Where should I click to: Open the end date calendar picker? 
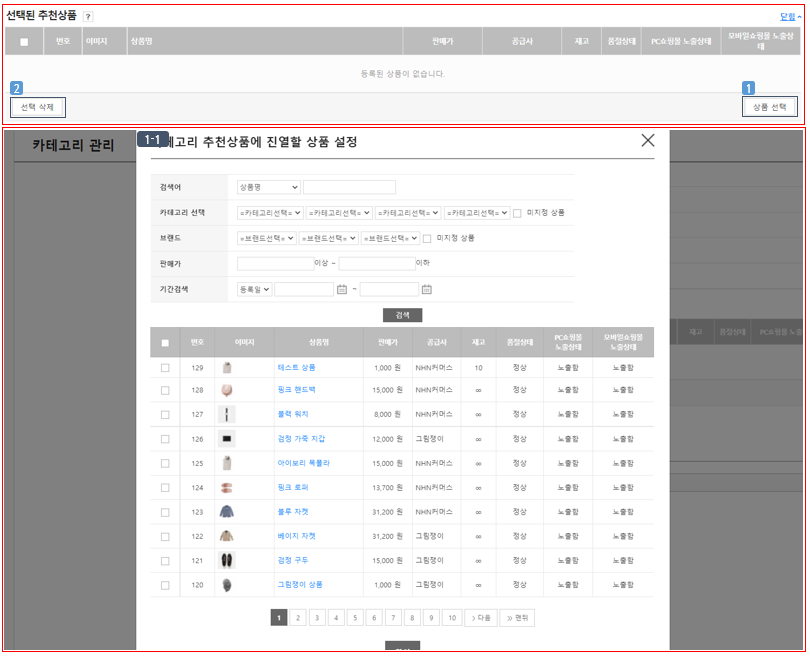tap(426, 289)
